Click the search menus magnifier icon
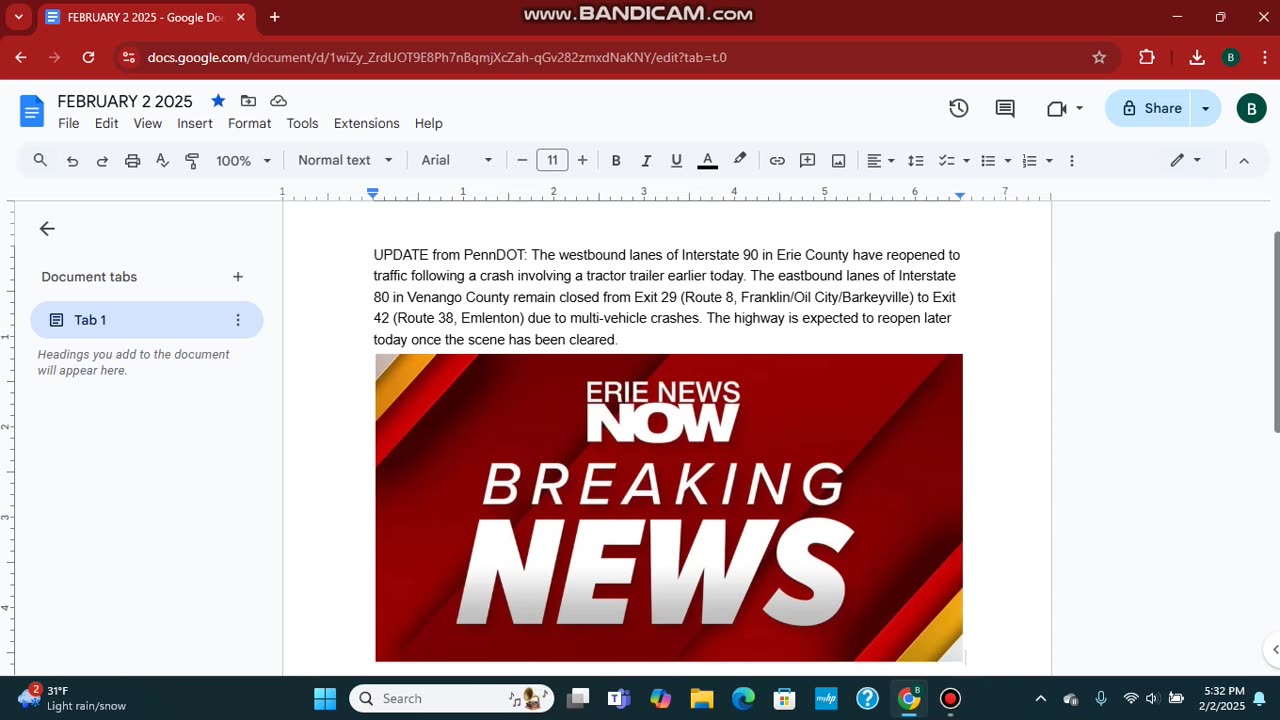Viewport: 1280px width, 720px height. [40, 160]
